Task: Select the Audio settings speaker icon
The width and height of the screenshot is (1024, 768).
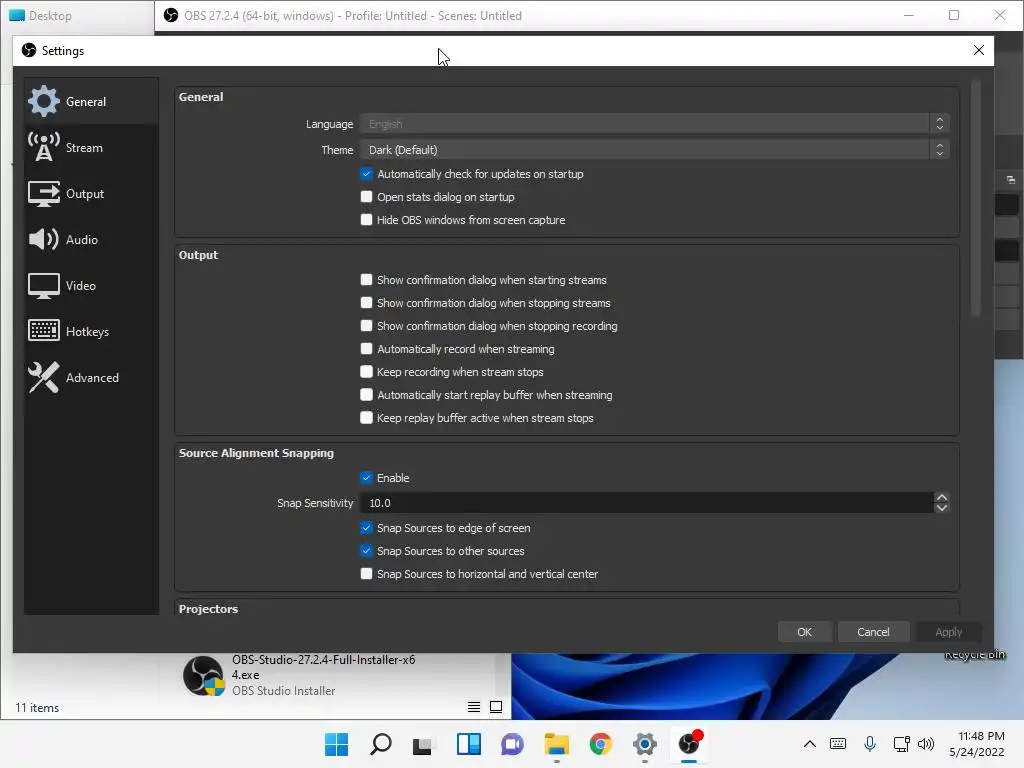Action: click(44, 240)
